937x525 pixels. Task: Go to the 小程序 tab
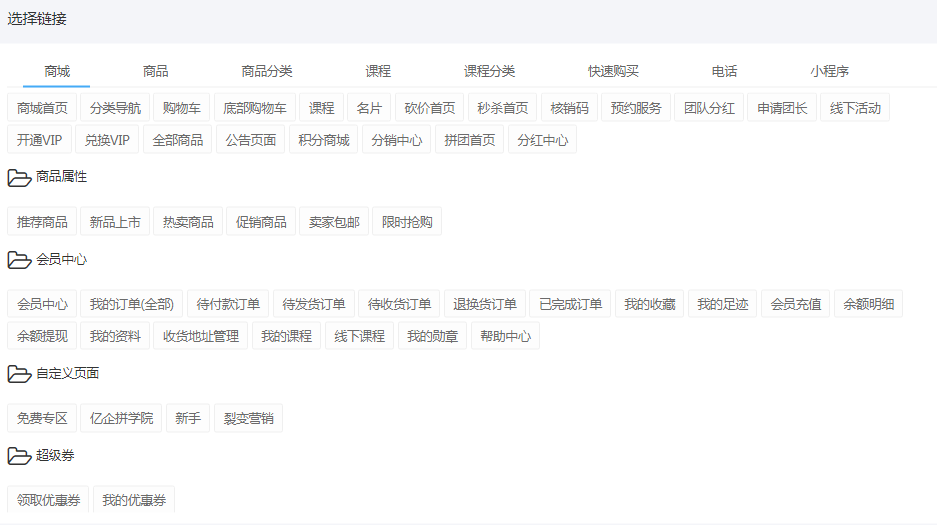(x=829, y=72)
